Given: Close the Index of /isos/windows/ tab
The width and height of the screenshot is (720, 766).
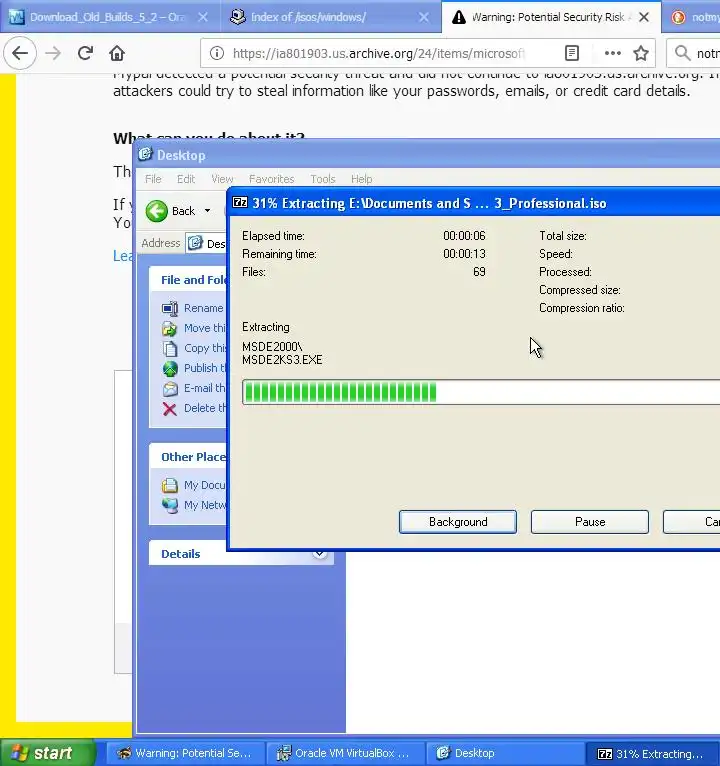Looking at the screenshot, I should (x=424, y=17).
